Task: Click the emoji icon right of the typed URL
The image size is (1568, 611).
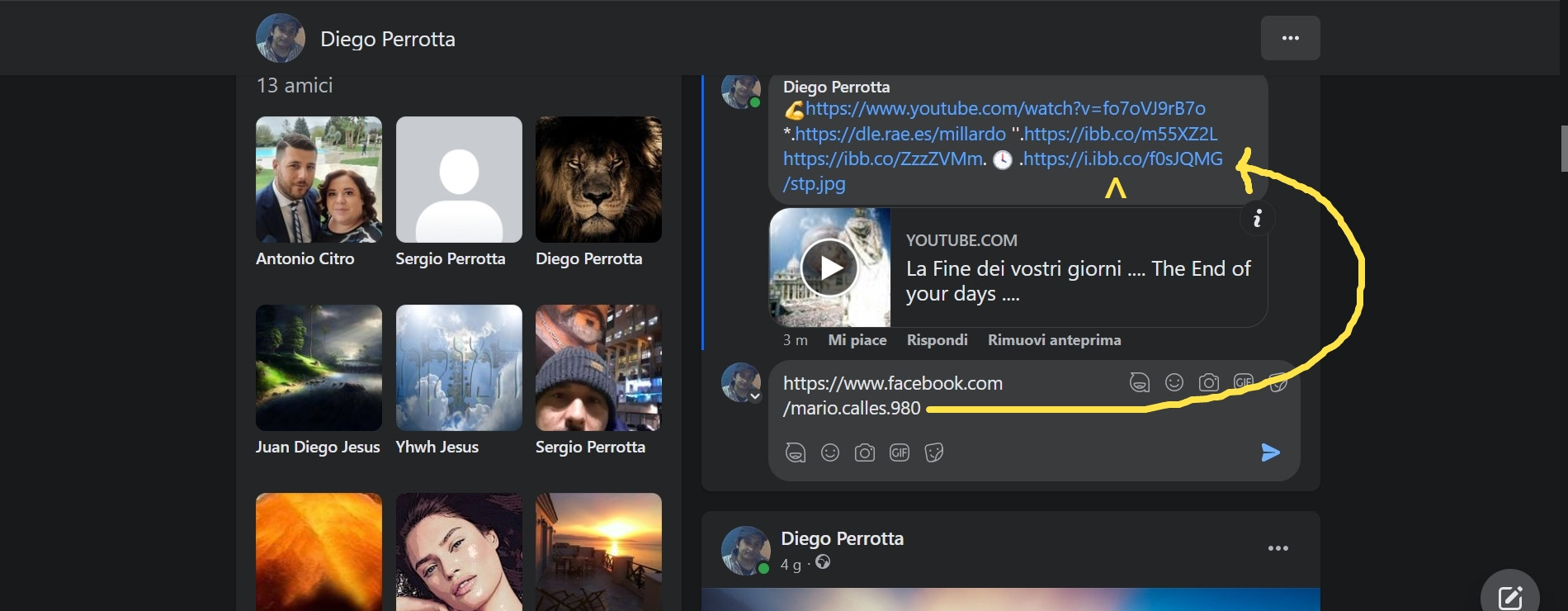Action: click(x=1174, y=382)
